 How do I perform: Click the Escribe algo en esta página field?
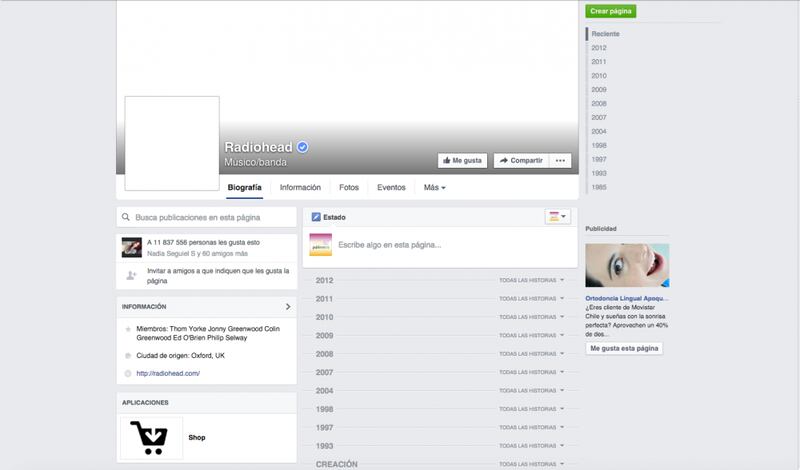coord(389,245)
